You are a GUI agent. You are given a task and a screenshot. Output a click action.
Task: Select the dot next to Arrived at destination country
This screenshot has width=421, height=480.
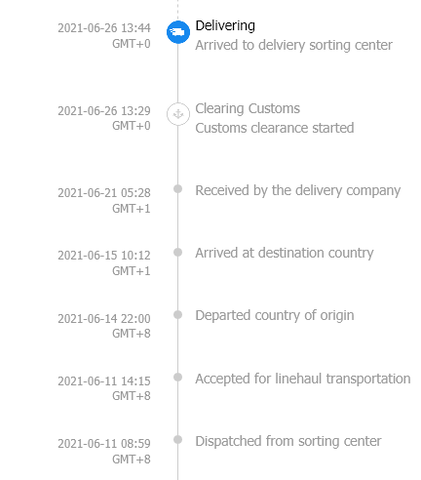(178, 252)
